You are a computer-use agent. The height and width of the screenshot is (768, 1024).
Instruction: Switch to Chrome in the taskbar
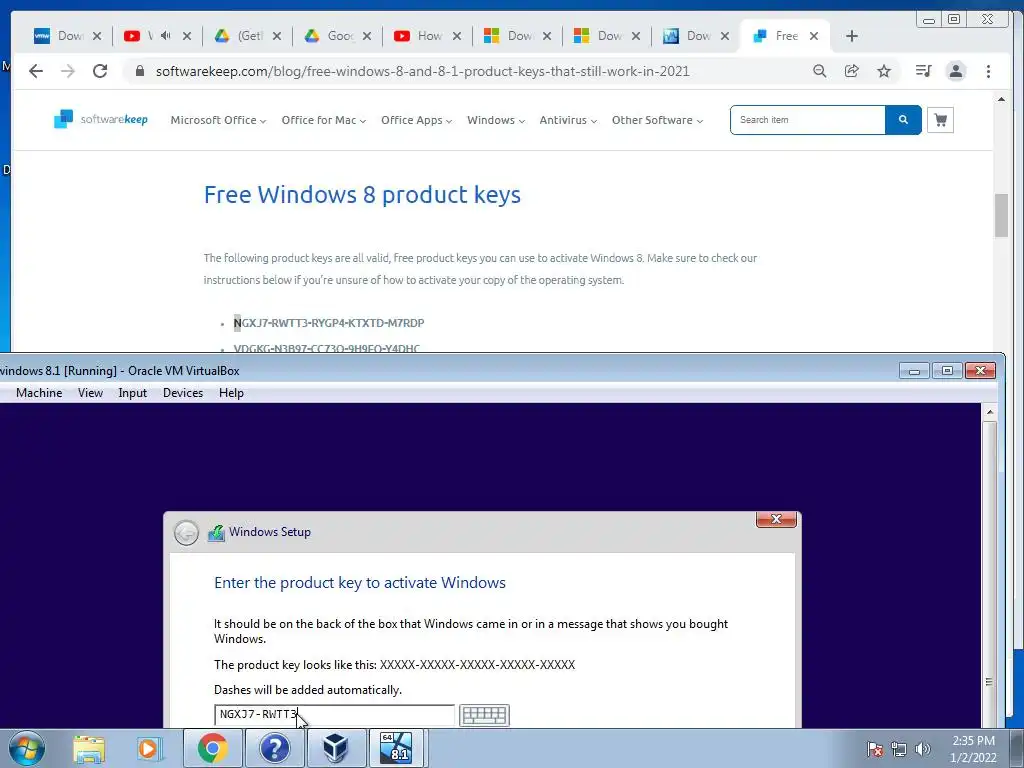213,748
